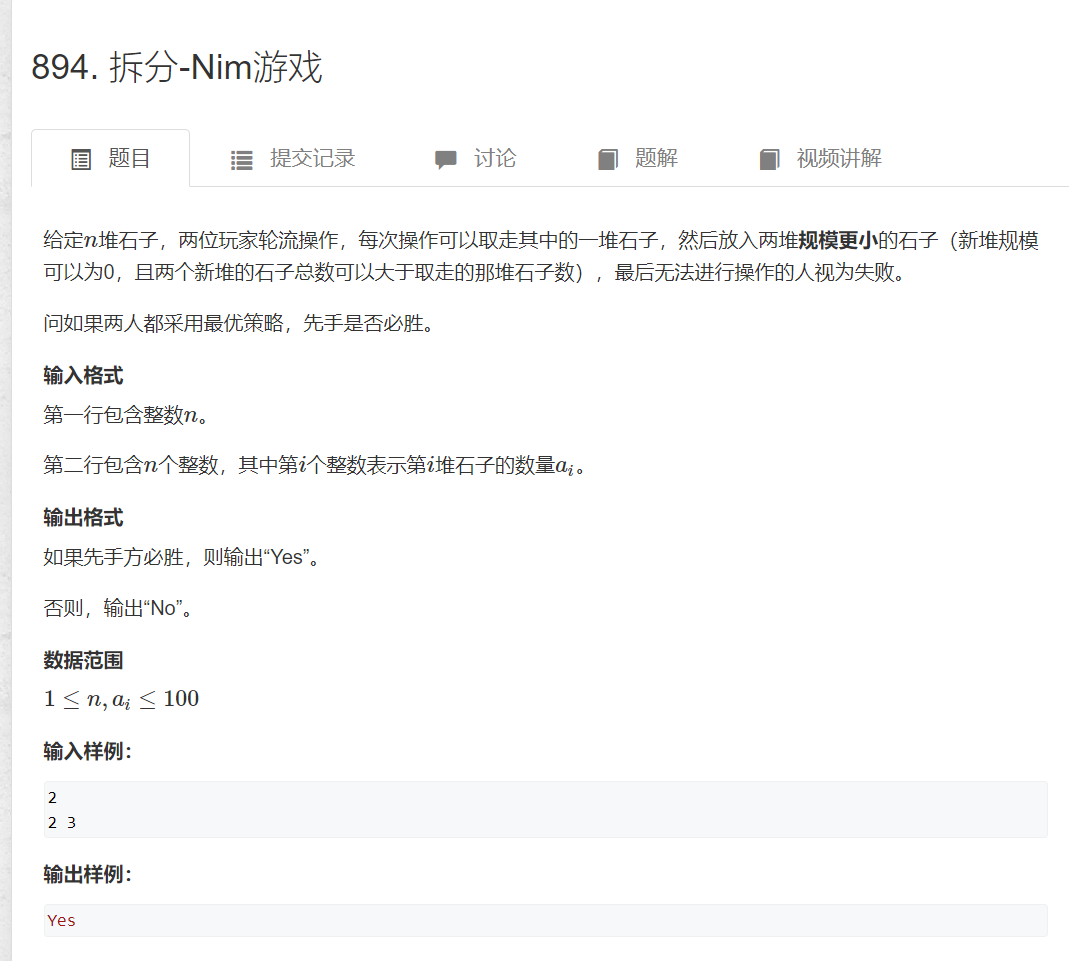Click the Yes sample output block

coord(545,920)
